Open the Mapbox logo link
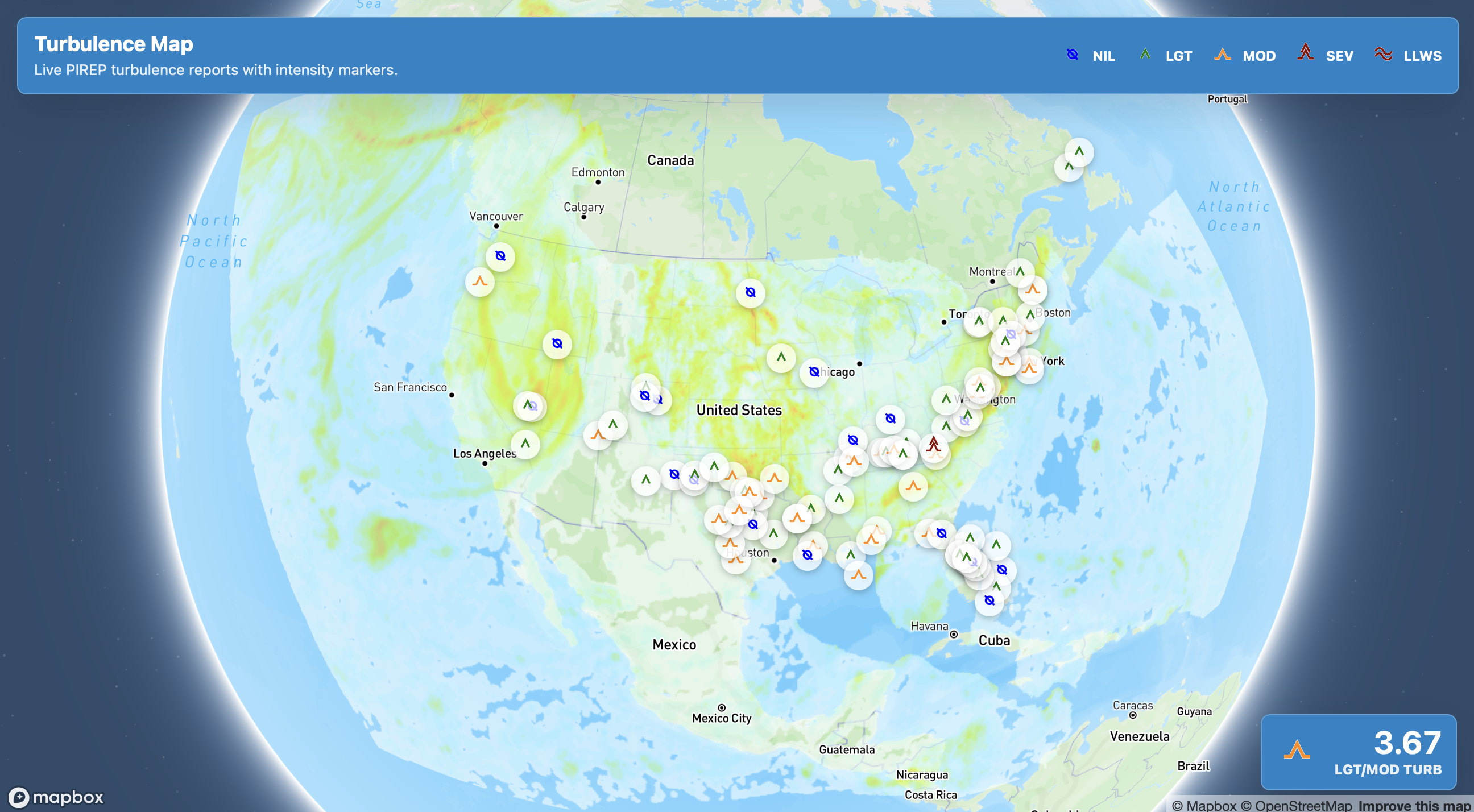 coord(56,797)
